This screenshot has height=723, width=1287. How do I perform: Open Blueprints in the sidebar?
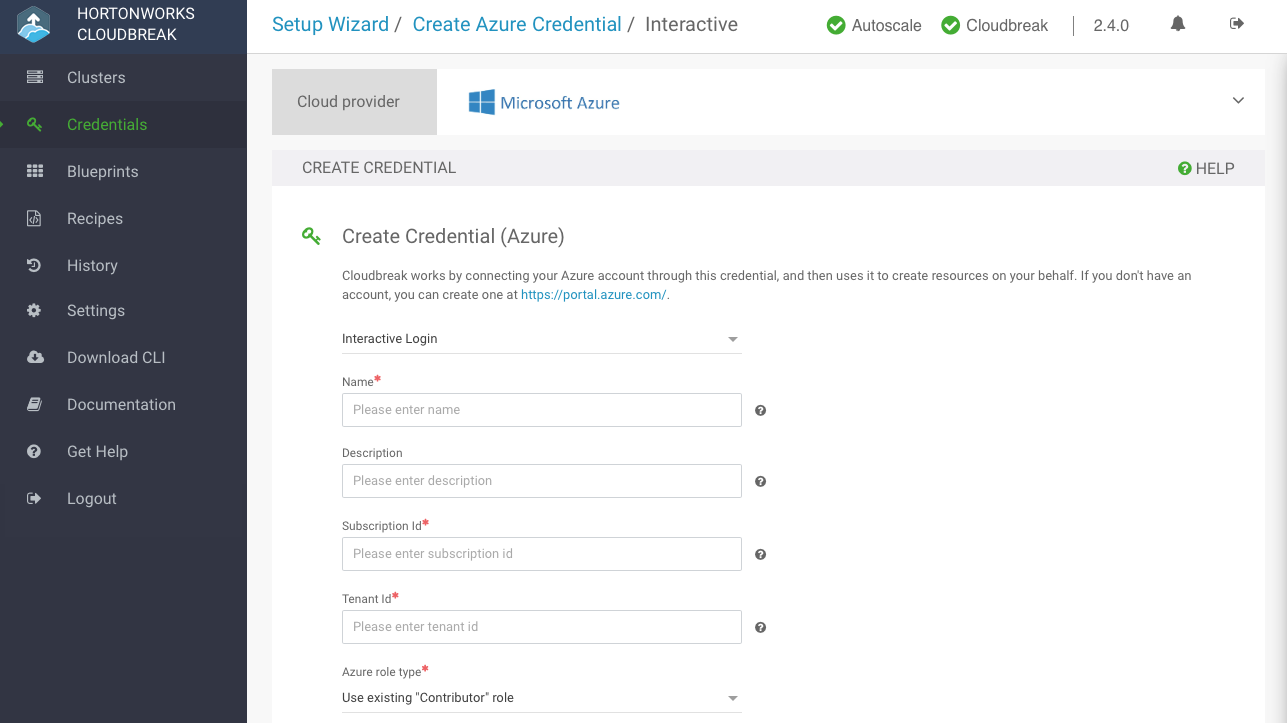coord(102,171)
